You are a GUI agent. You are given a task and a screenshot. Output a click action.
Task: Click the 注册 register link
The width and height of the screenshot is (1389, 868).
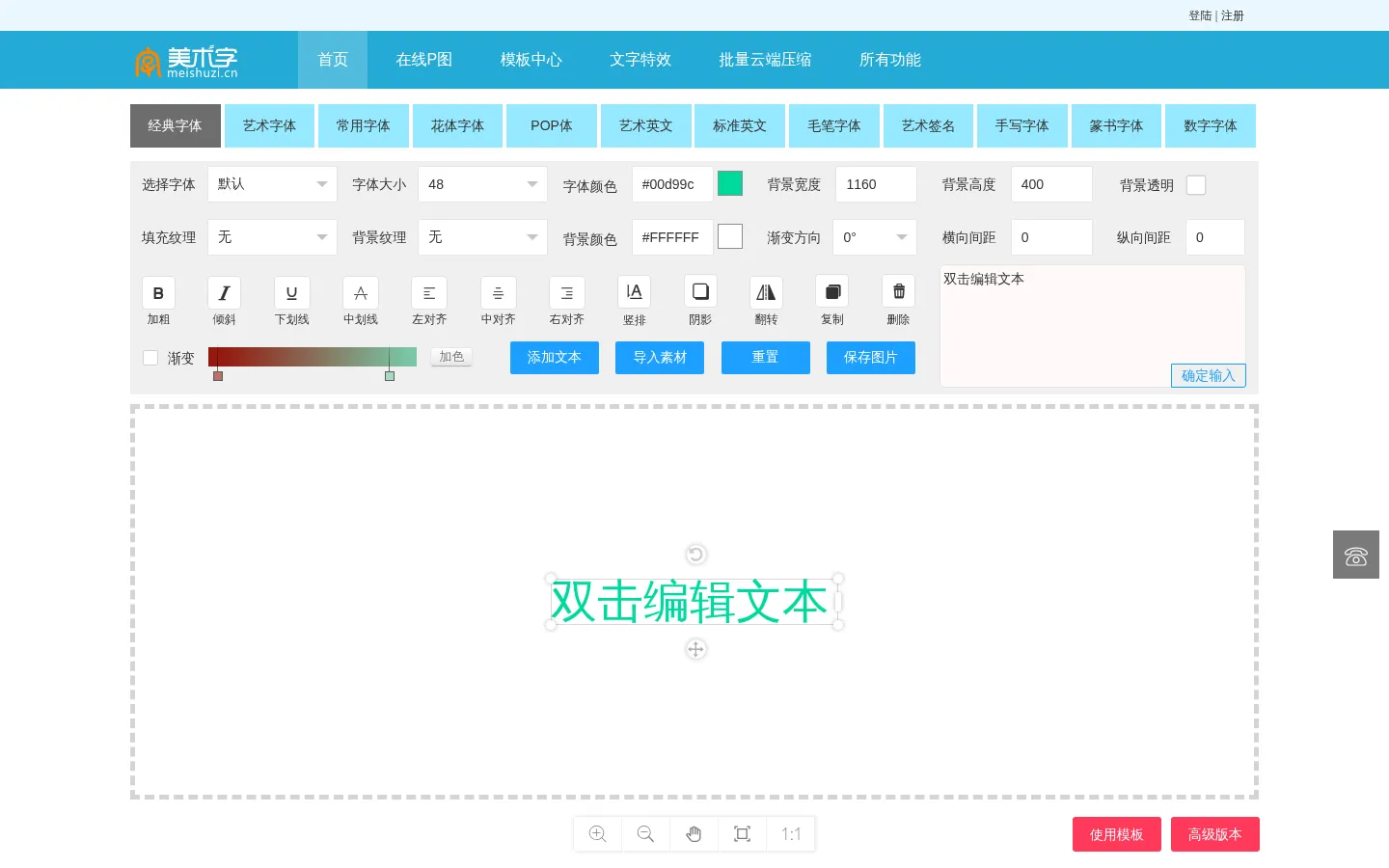pyautogui.click(x=1233, y=15)
